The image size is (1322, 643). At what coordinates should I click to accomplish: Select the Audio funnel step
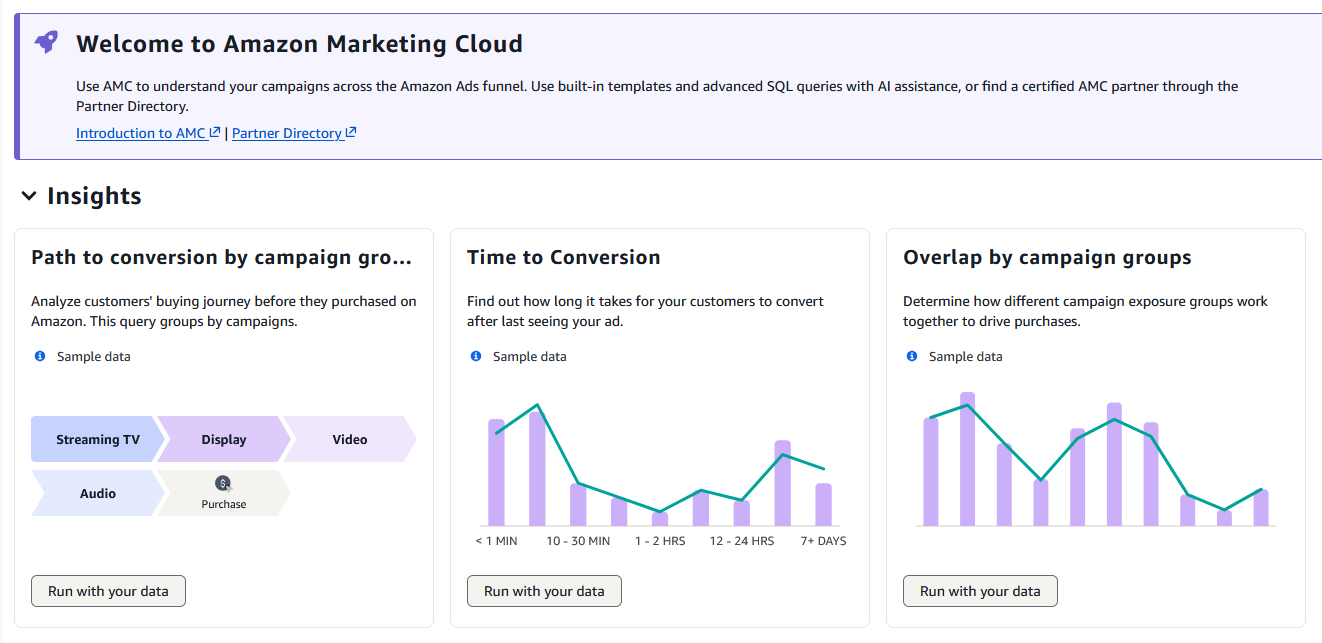(97, 493)
